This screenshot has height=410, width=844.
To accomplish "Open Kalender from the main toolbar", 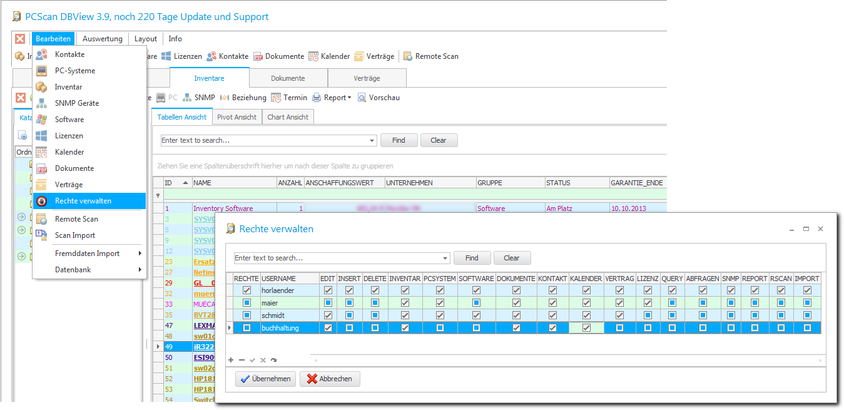I will click(329, 56).
